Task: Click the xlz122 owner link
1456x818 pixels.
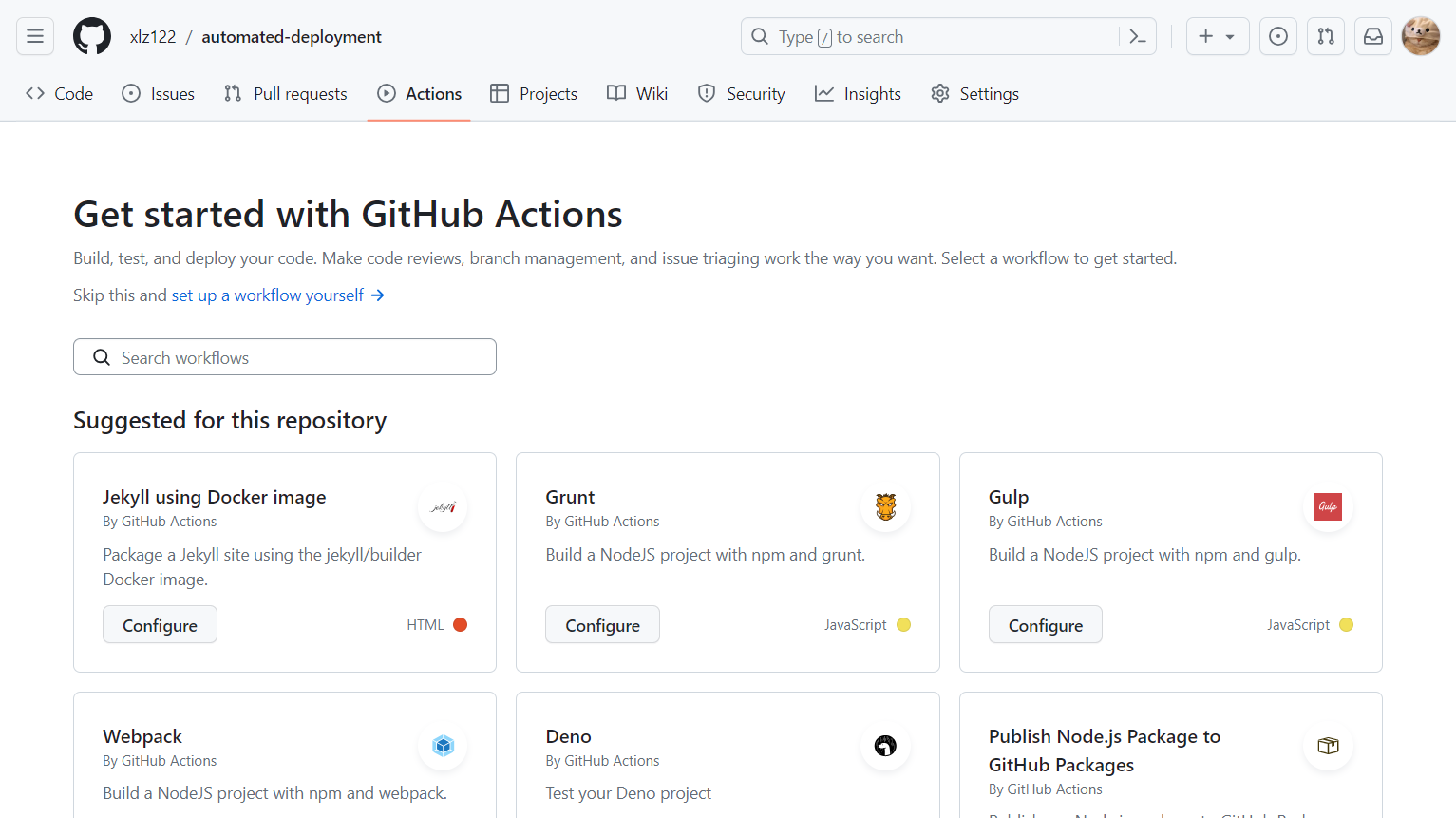Action: 153,36
